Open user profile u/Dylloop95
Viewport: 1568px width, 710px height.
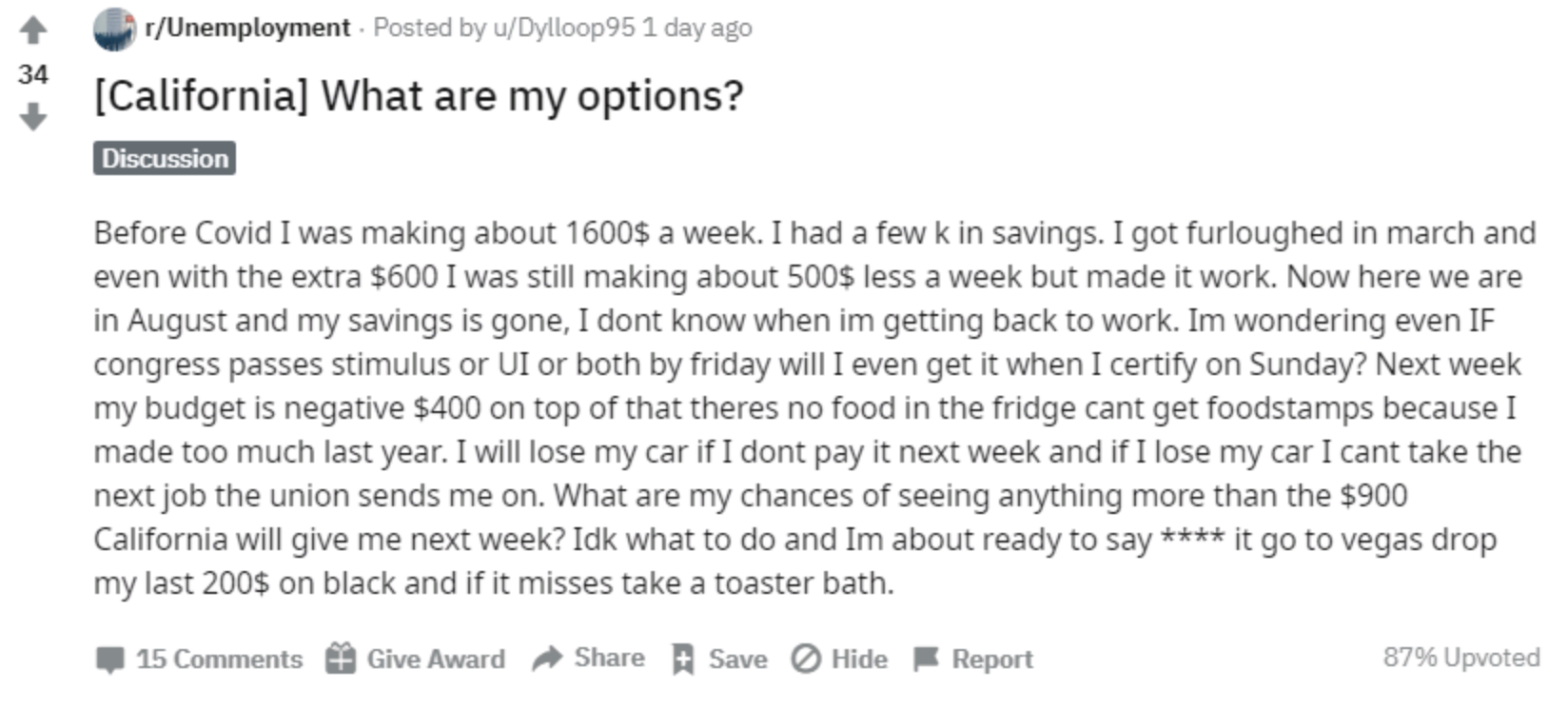pyautogui.click(x=563, y=28)
